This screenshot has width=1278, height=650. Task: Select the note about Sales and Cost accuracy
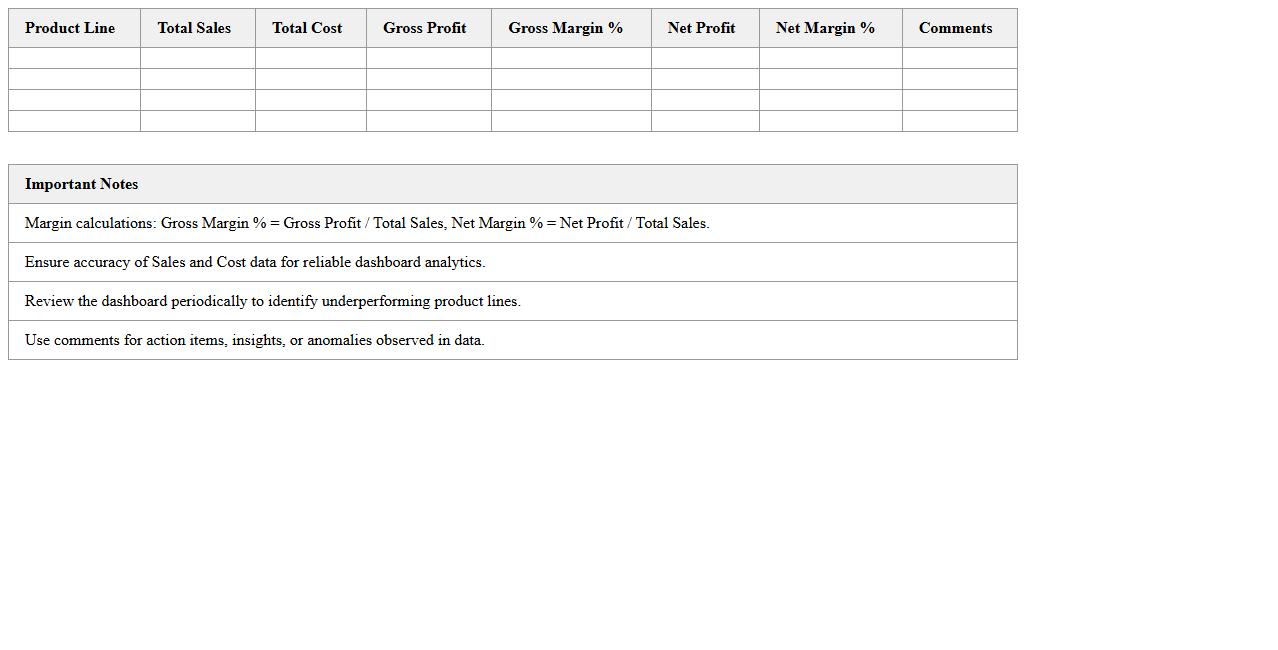coord(255,262)
